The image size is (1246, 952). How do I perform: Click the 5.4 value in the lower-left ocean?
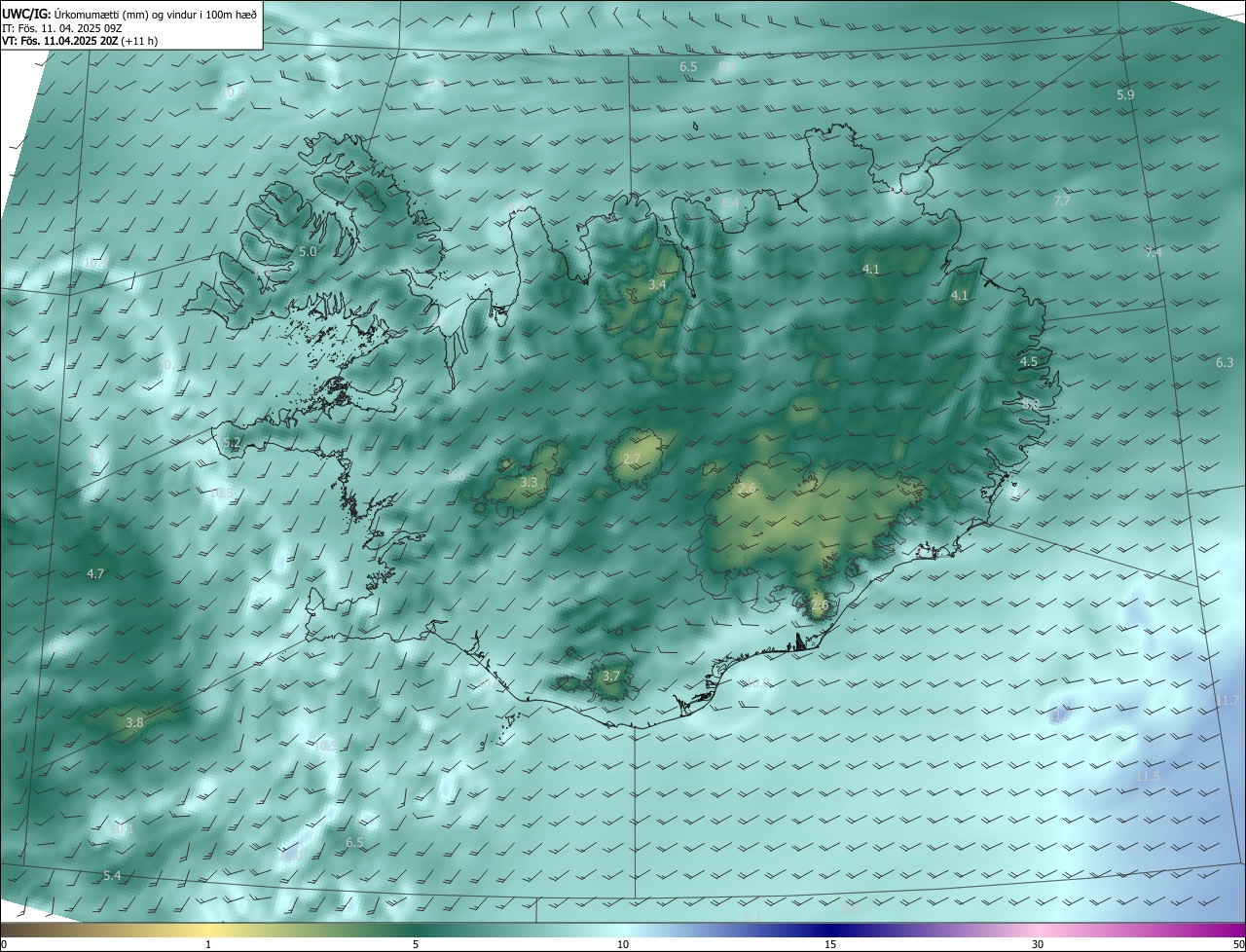[x=112, y=876]
